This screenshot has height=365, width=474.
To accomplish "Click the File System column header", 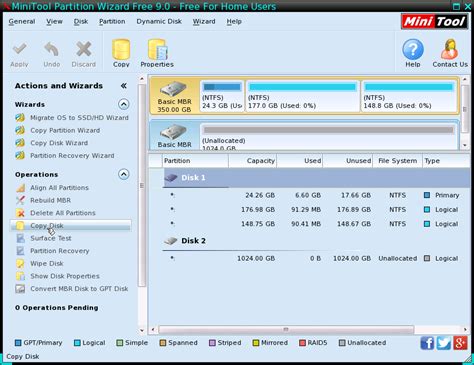I will pos(398,161).
